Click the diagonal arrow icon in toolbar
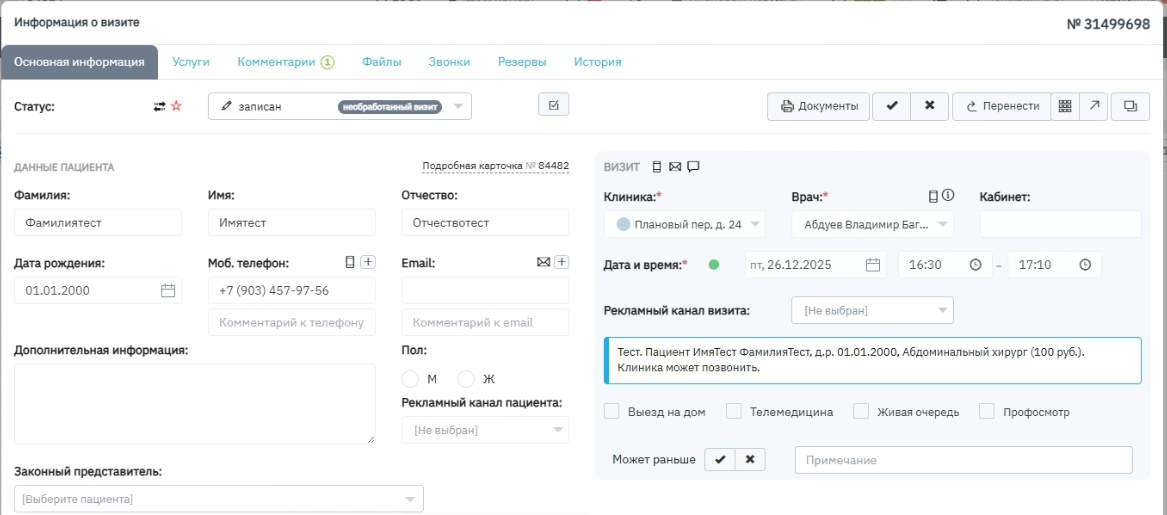This screenshot has height=515, width=1167. [1093, 106]
